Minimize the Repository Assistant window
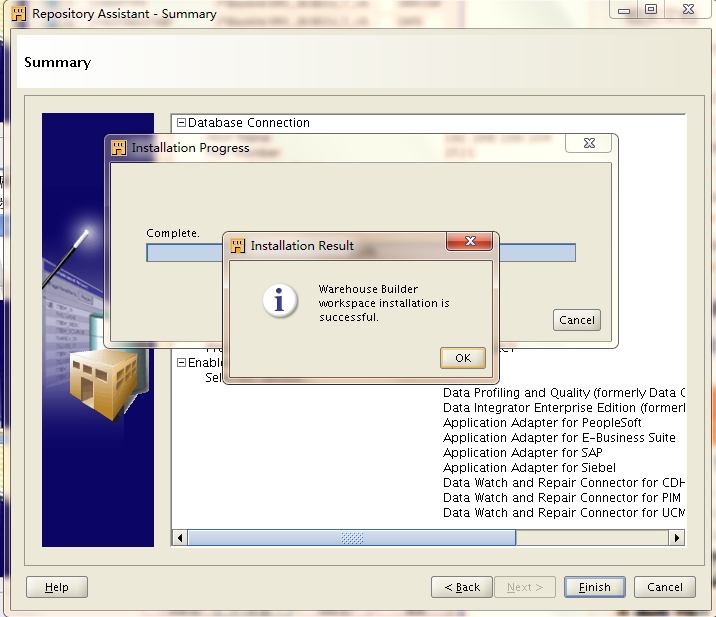 tap(624, 10)
